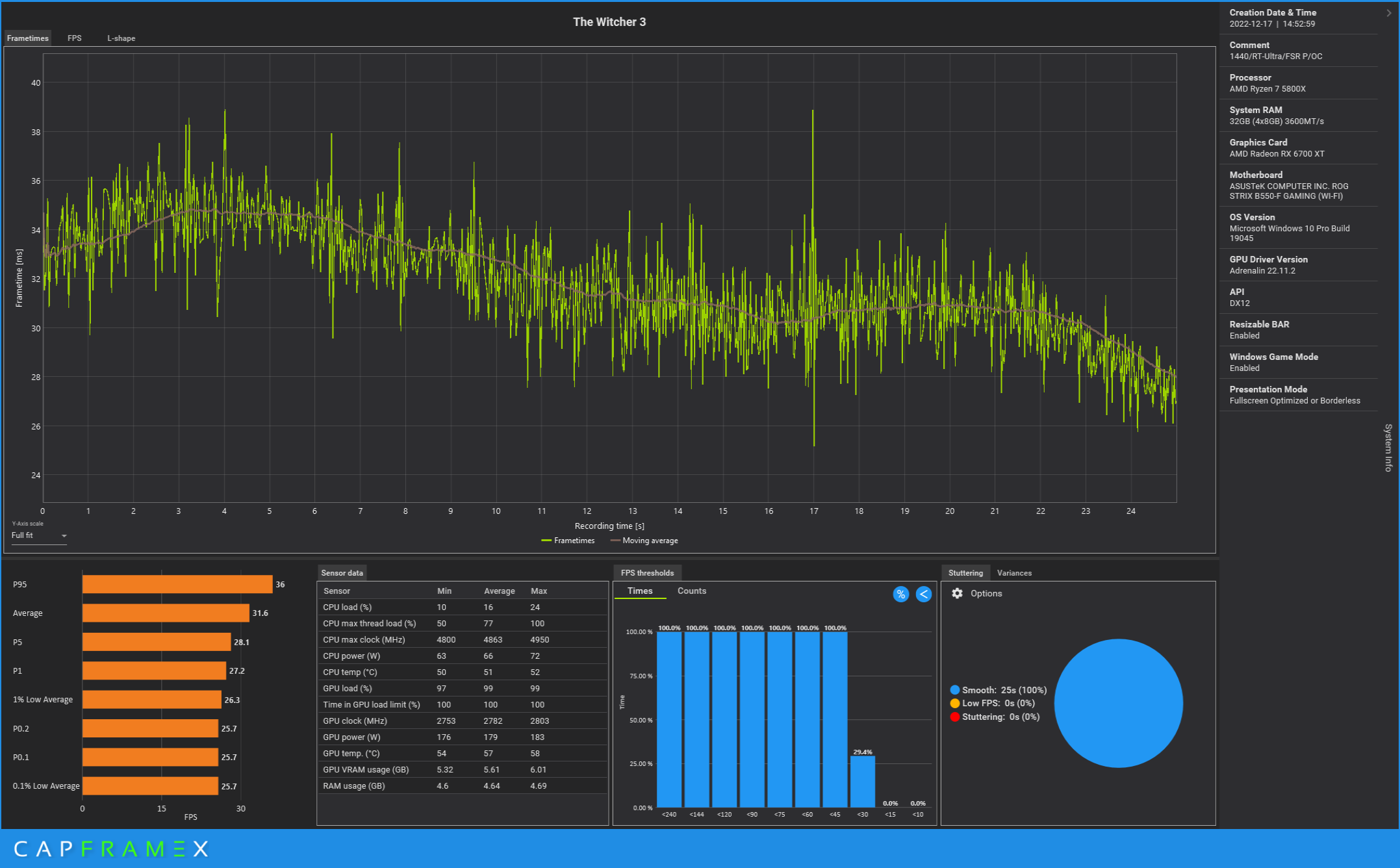The image size is (1400, 868).
Task: Select the GPU load (%) row
Action: [463, 688]
